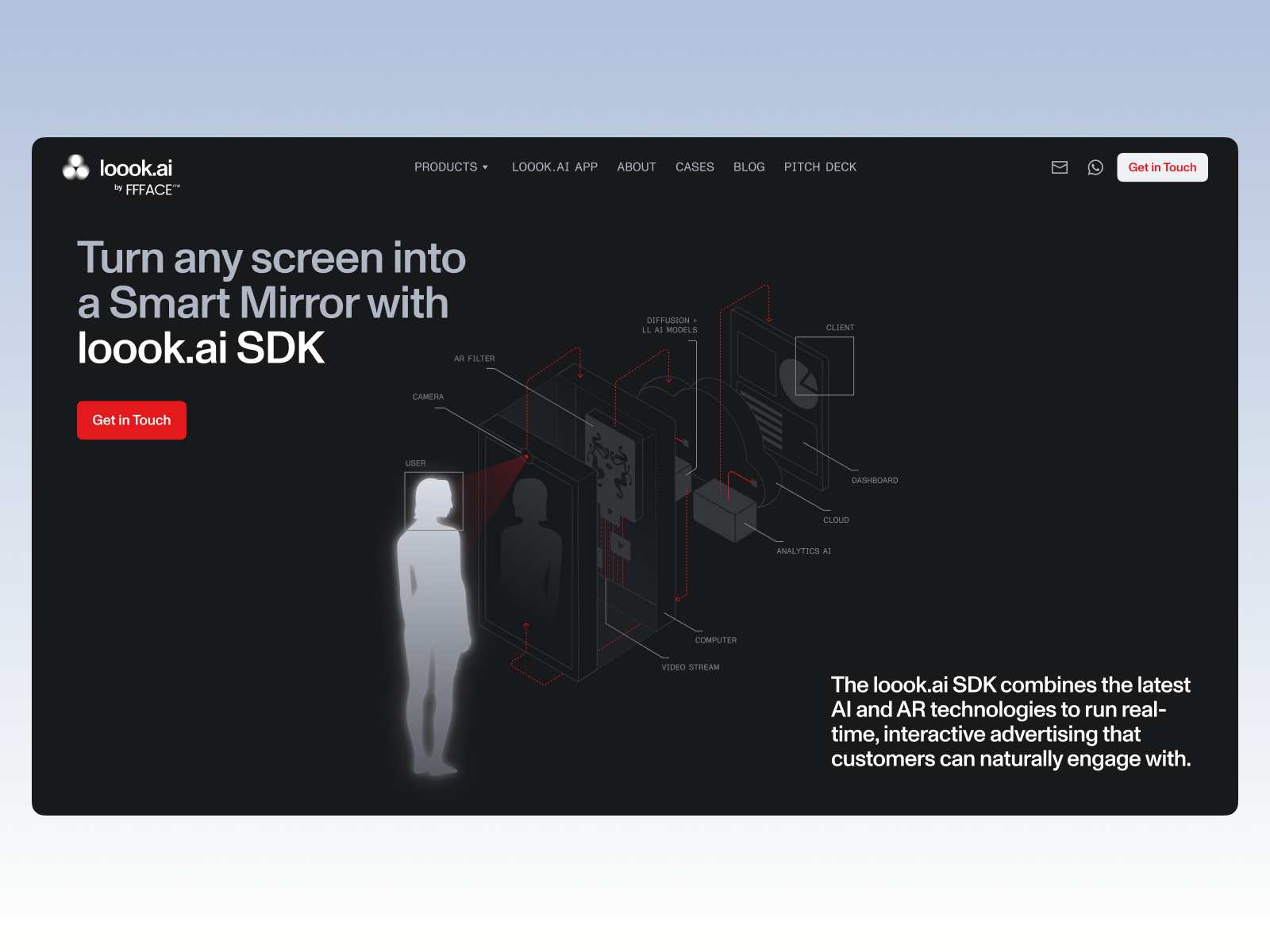Viewport: 1270px width, 952px height.
Task: Select the DIFFUSION + LL AI MODELS label
Action: tap(670, 325)
